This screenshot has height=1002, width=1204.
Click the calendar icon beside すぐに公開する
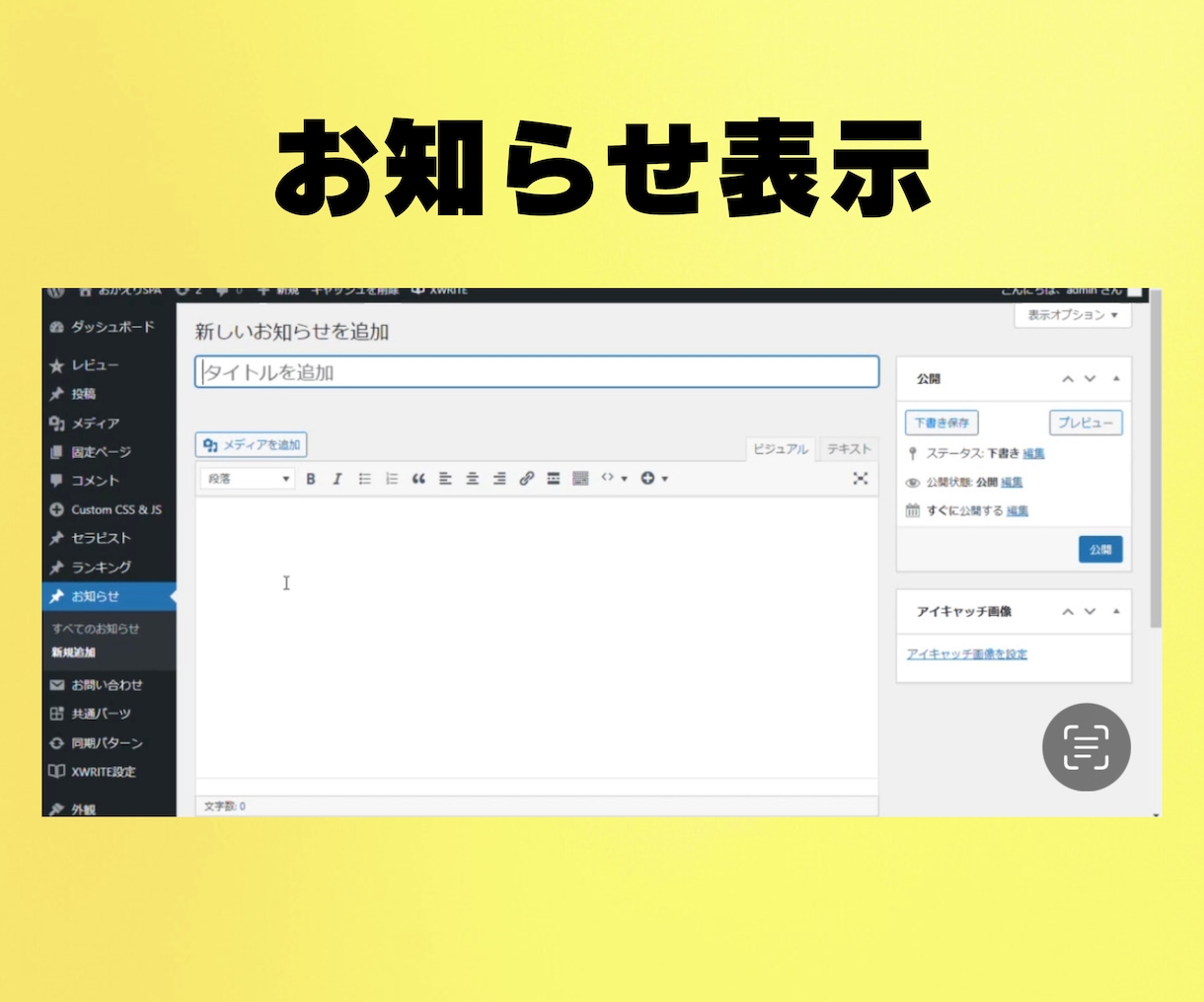click(913, 511)
